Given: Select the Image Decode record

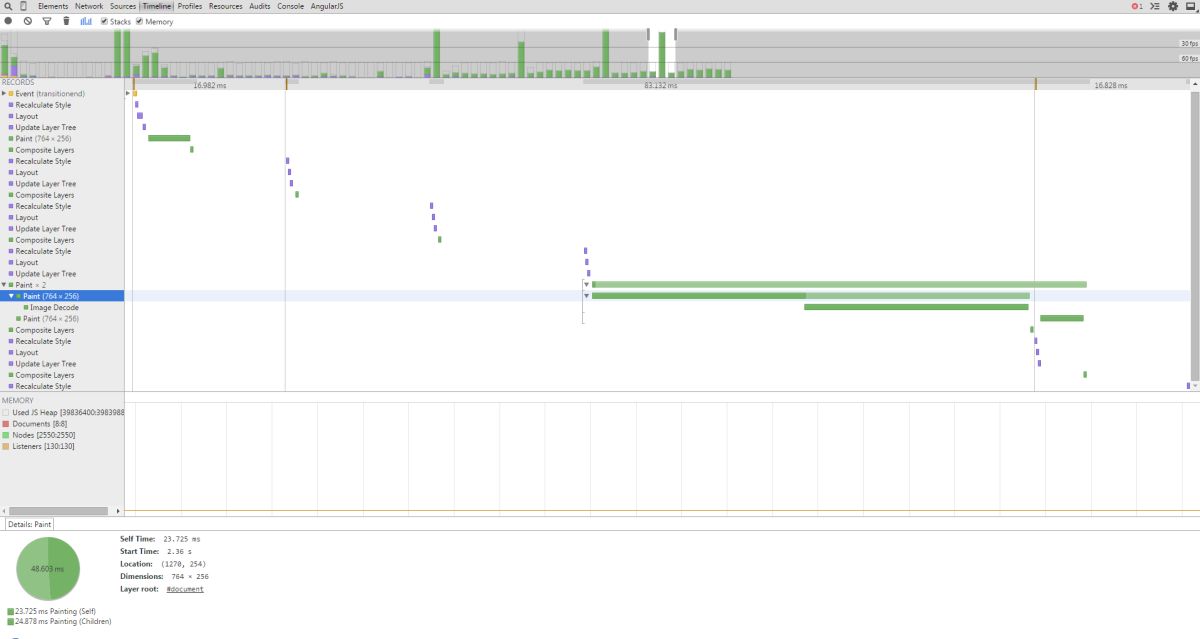Looking at the screenshot, I should tap(62, 307).
